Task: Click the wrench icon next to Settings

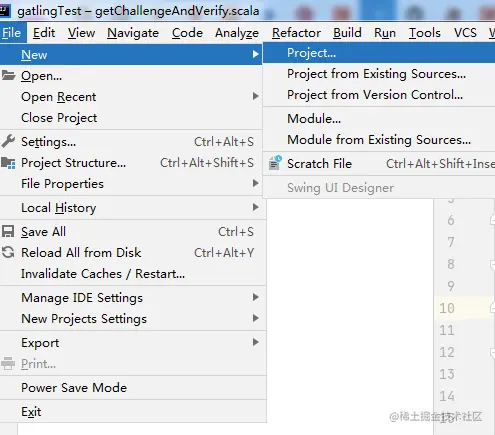Action: click(x=8, y=141)
